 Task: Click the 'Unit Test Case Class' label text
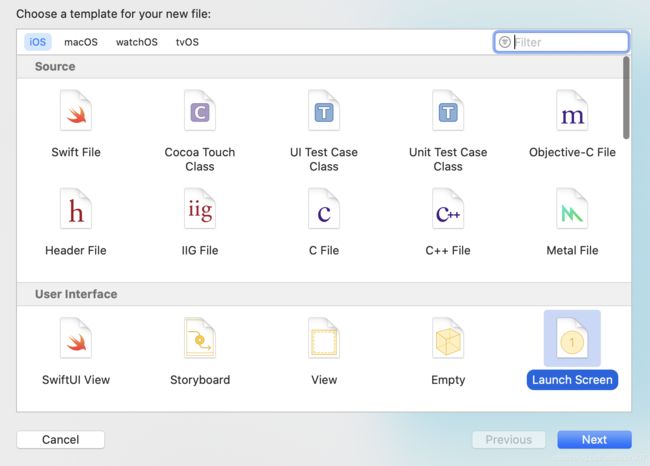tap(448, 159)
